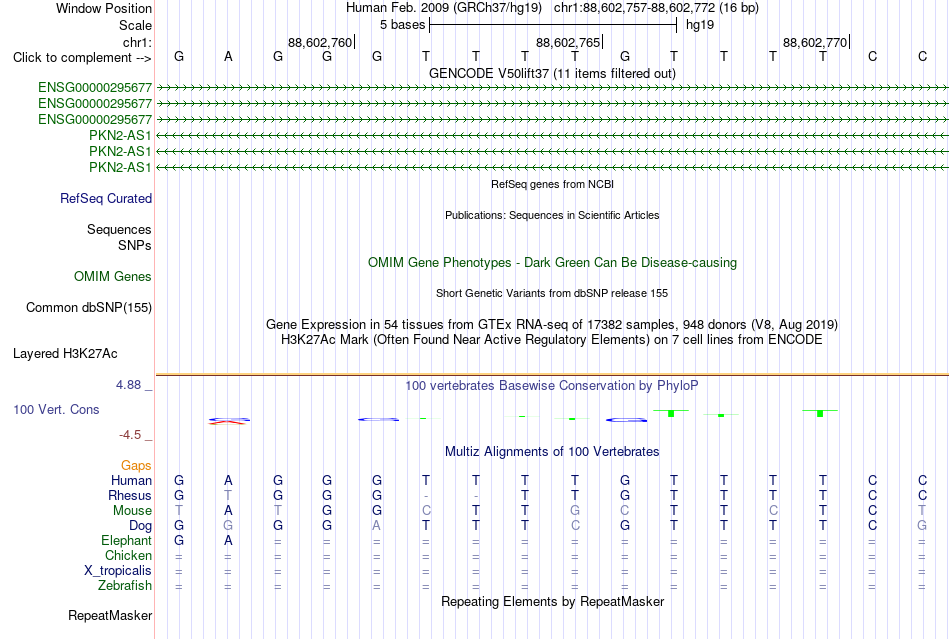Select the Elephant species label

click(x=126, y=540)
